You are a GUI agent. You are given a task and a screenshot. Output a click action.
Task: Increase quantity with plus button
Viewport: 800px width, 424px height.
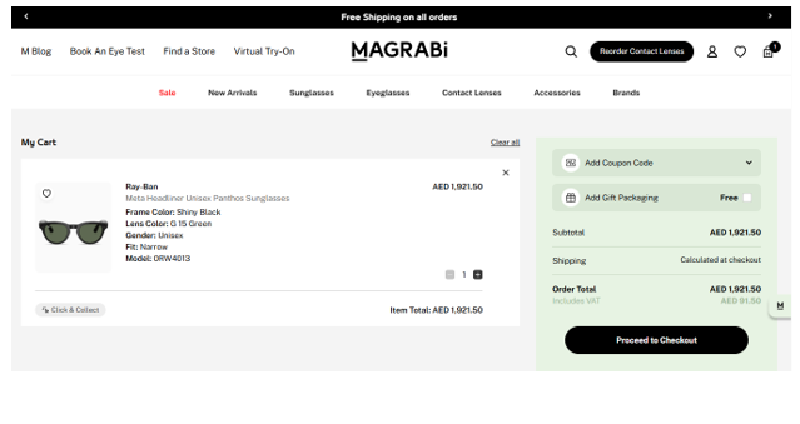click(x=478, y=275)
